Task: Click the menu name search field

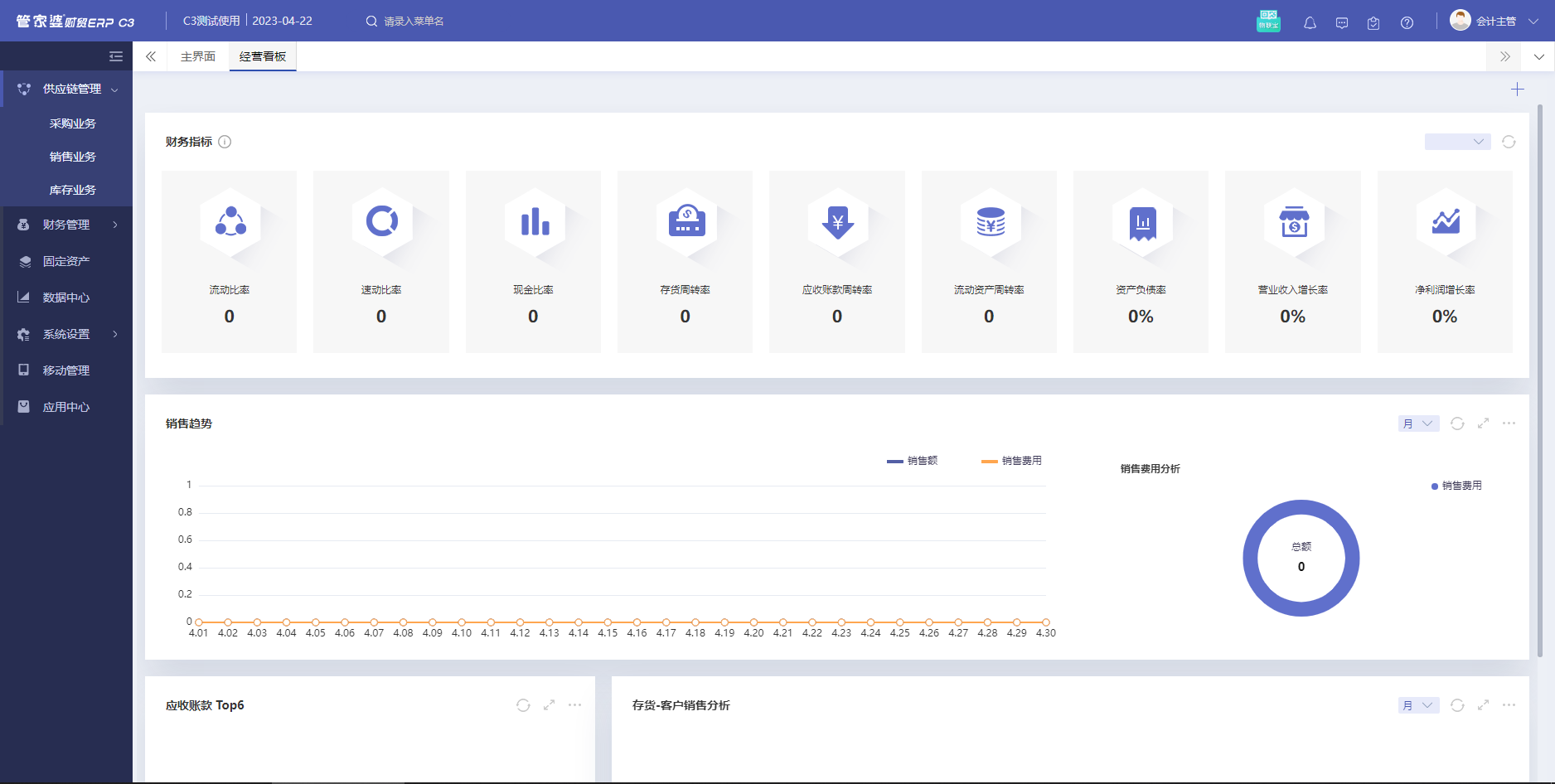Action: point(414,22)
